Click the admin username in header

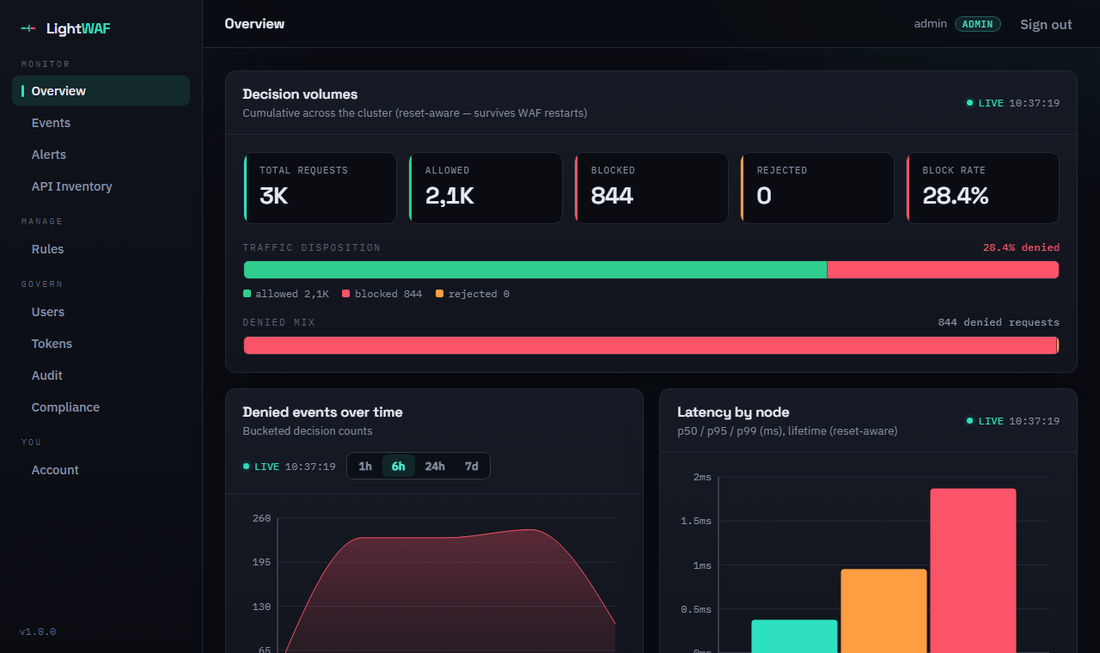[x=930, y=24]
